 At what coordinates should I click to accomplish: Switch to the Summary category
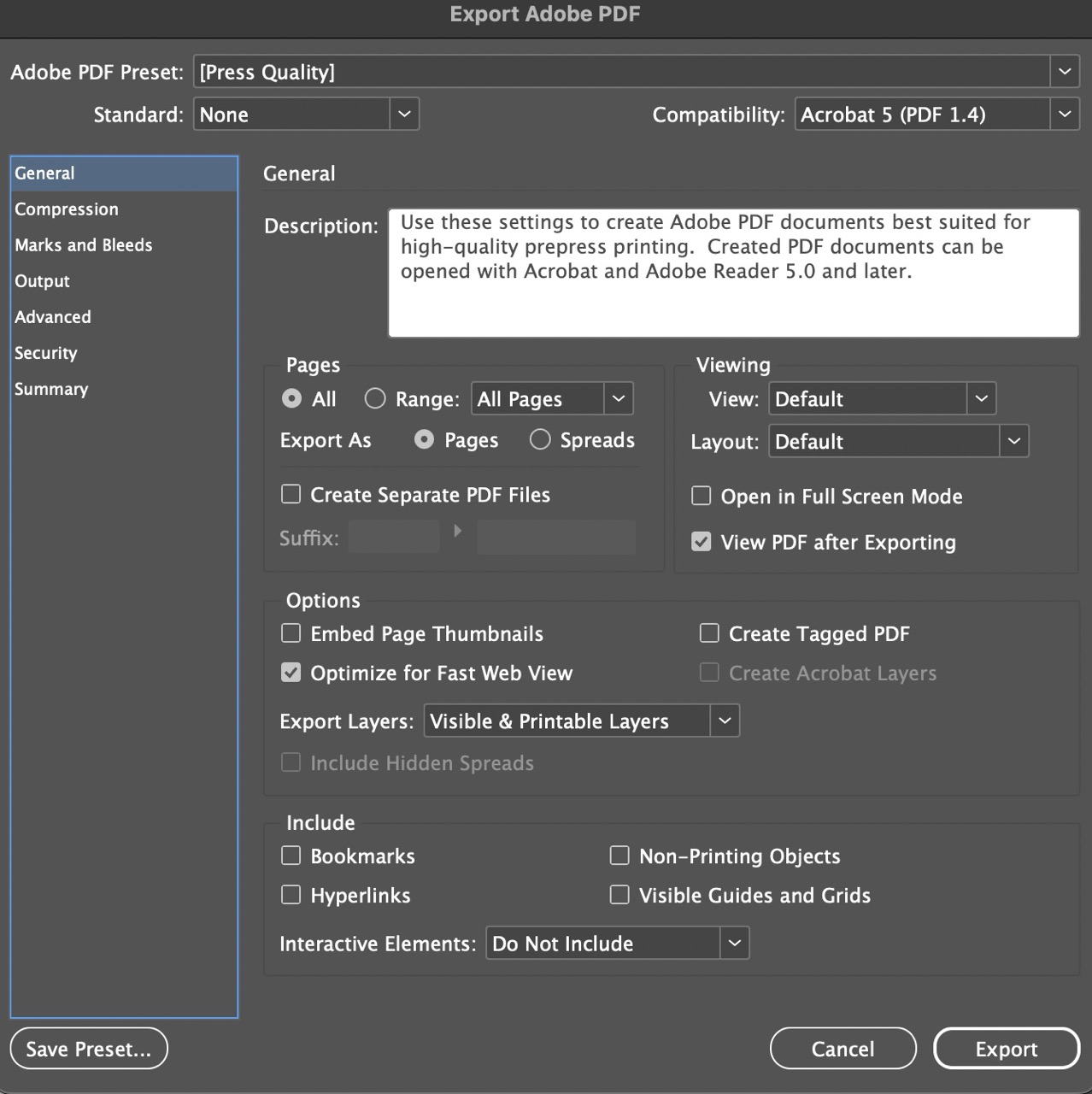(x=124, y=389)
